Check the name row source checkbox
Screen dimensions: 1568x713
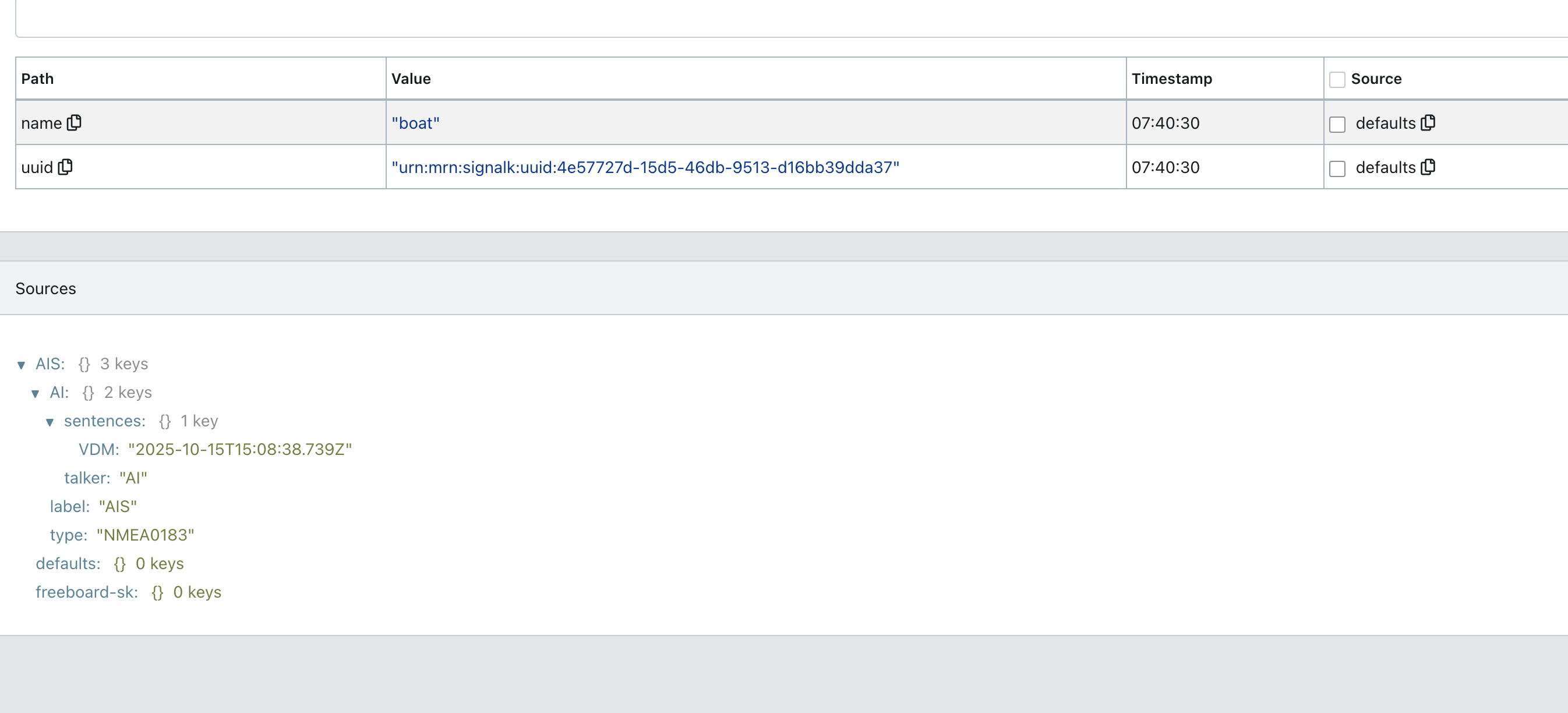click(1337, 124)
